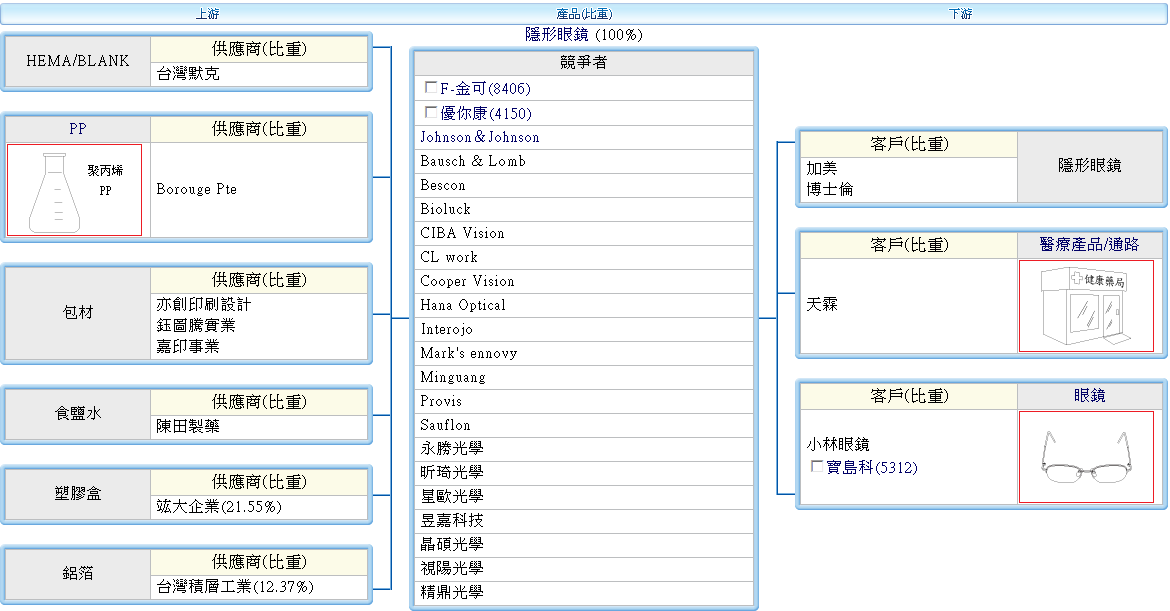
Task: Click competitor CL work
Action: pyautogui.click(x=448, y=257)
